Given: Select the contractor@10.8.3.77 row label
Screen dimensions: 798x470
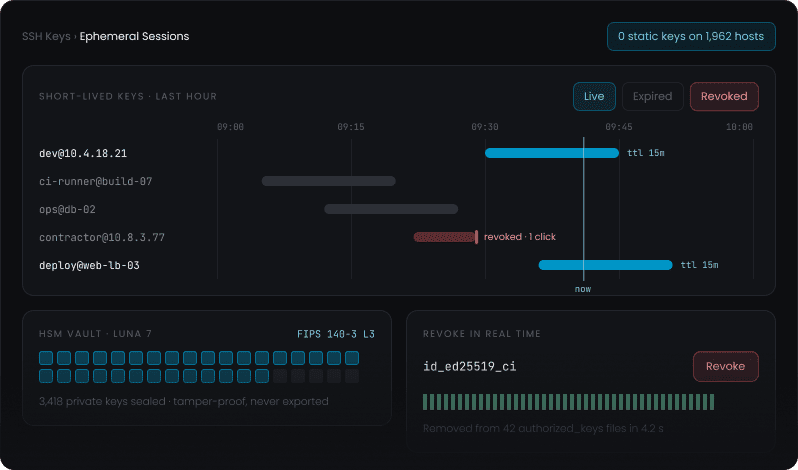Looking at the screenshot, I should 102,238.
